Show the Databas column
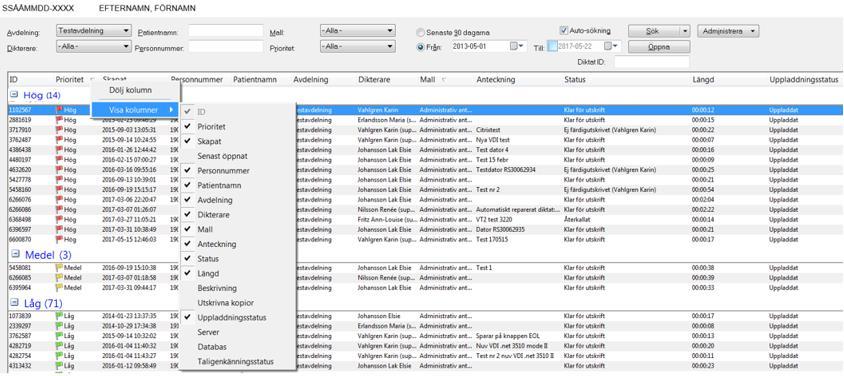 point(212,347)
